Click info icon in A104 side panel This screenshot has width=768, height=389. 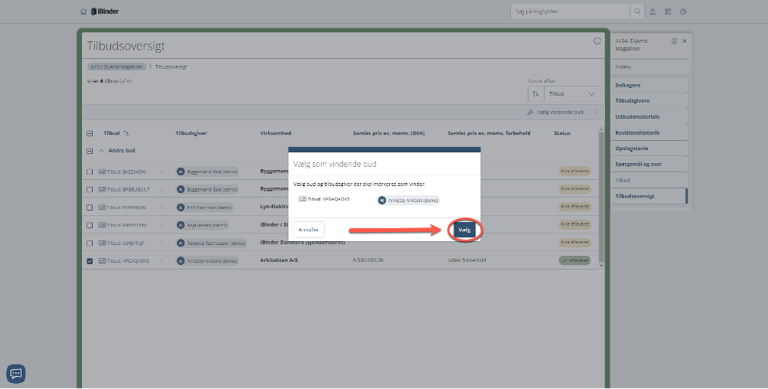pos(674,41)
